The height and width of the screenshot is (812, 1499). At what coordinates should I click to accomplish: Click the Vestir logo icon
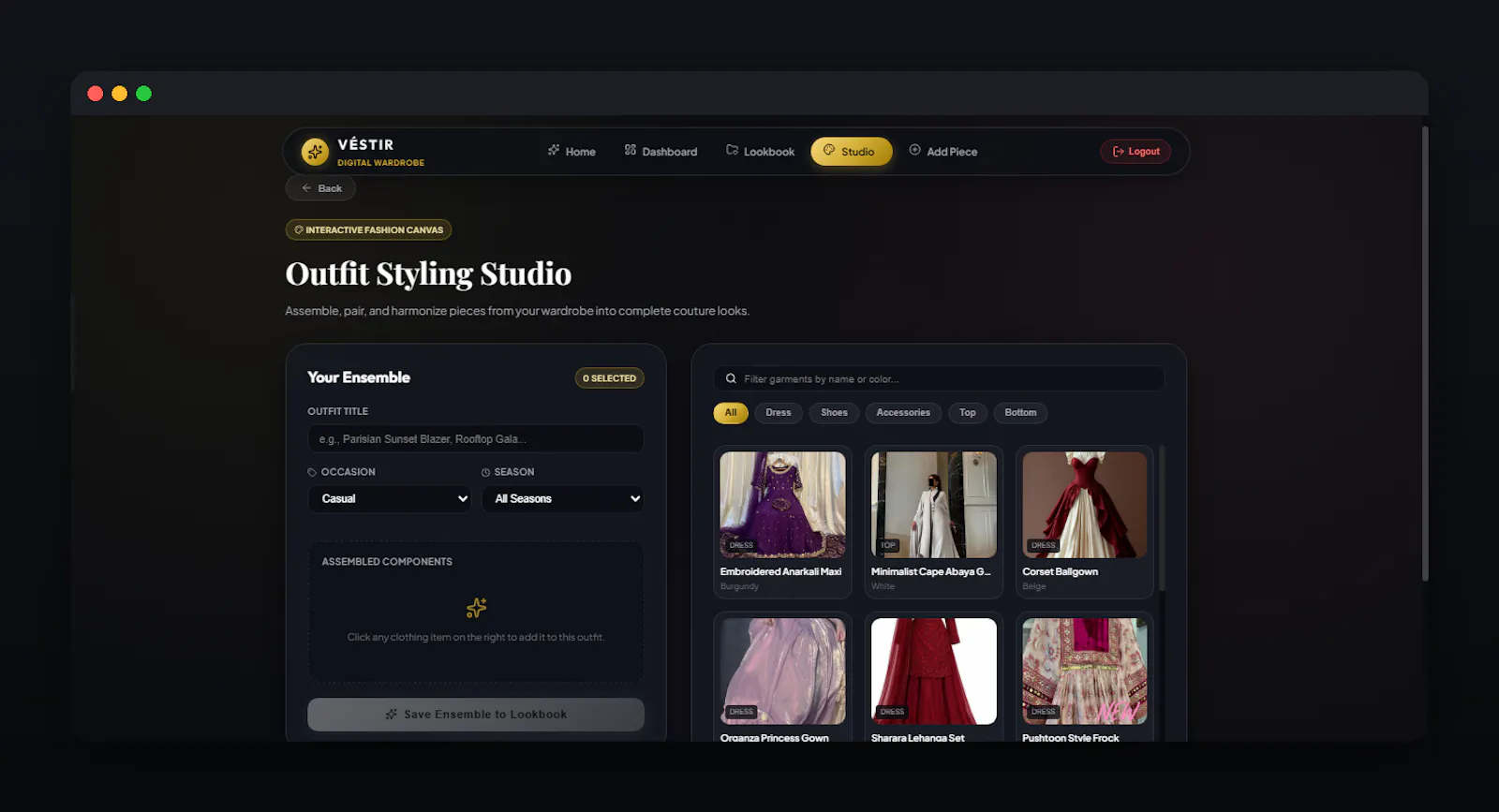(x=315, y=152)
